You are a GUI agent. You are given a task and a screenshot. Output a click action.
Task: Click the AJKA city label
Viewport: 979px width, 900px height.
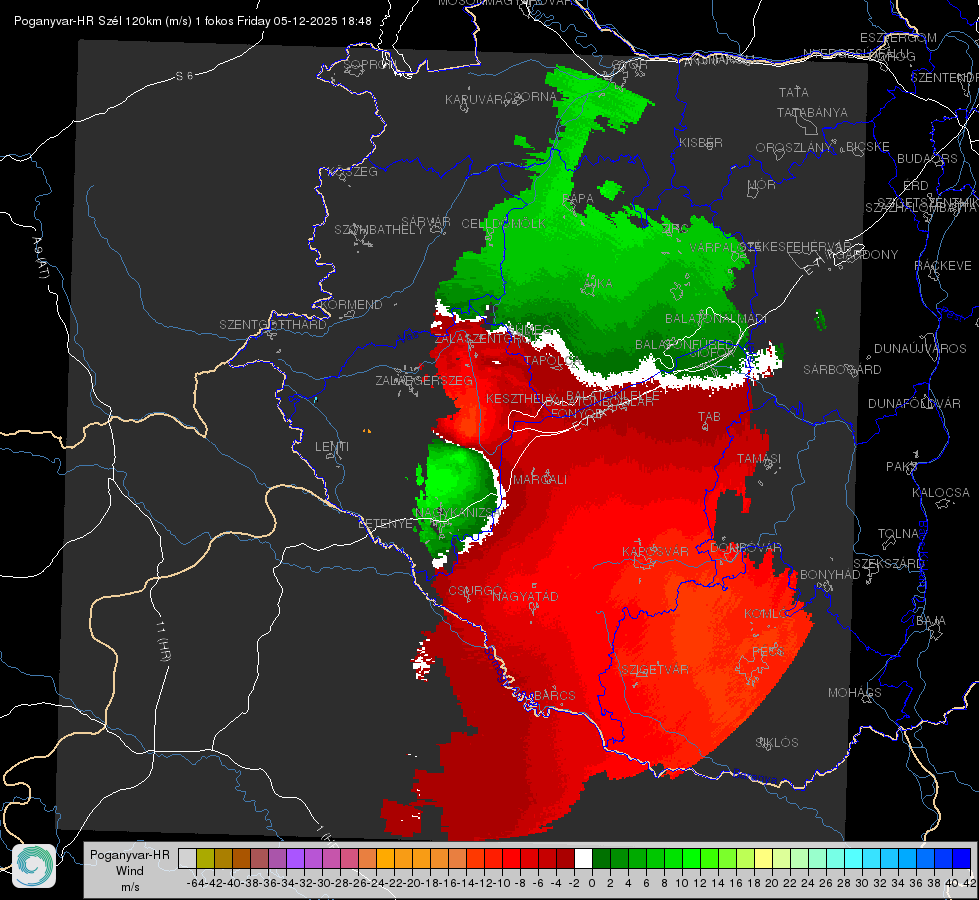point(597,284)
